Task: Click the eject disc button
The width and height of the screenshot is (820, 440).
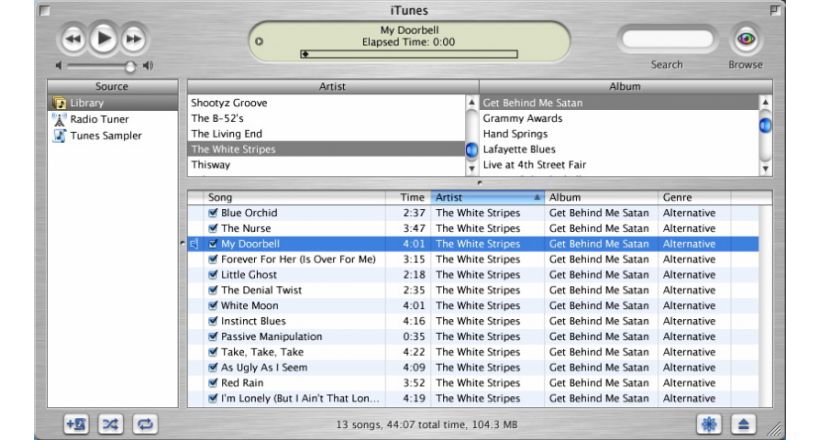Action: point(744,424)
